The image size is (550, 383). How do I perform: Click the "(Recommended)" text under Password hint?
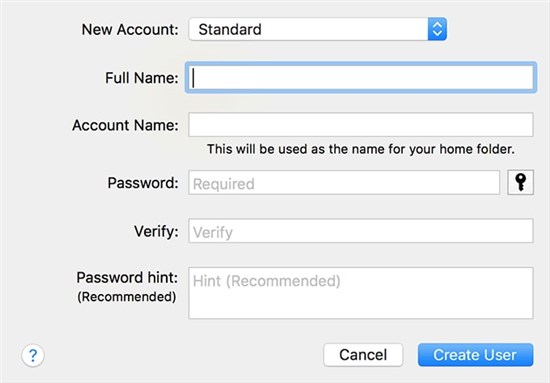(x=127, y=297)
